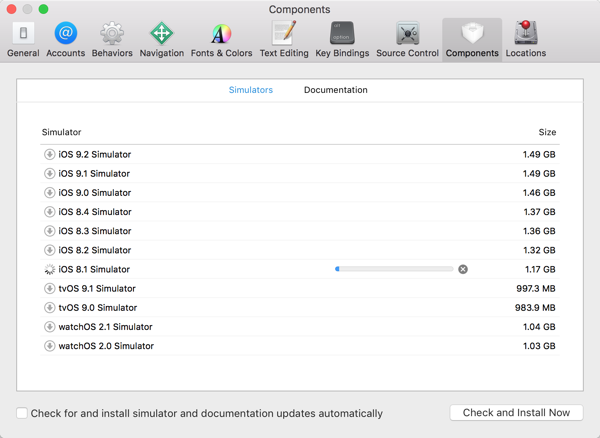The height and width of the screenshot is (438, 600).
Task: Select the iOS 8.1 Simulator row text
Action: click(94, 269)
